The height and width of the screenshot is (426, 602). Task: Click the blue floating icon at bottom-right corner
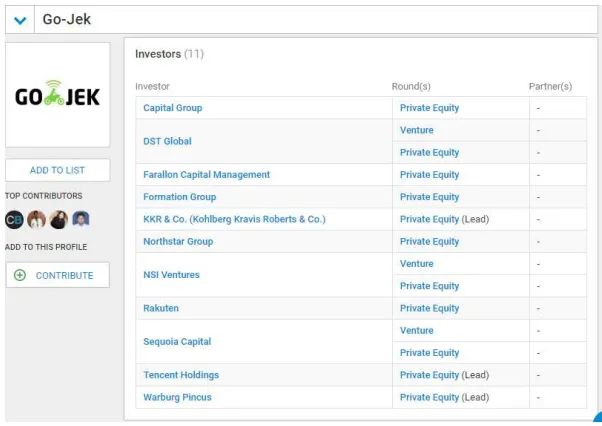click(598, 418)
